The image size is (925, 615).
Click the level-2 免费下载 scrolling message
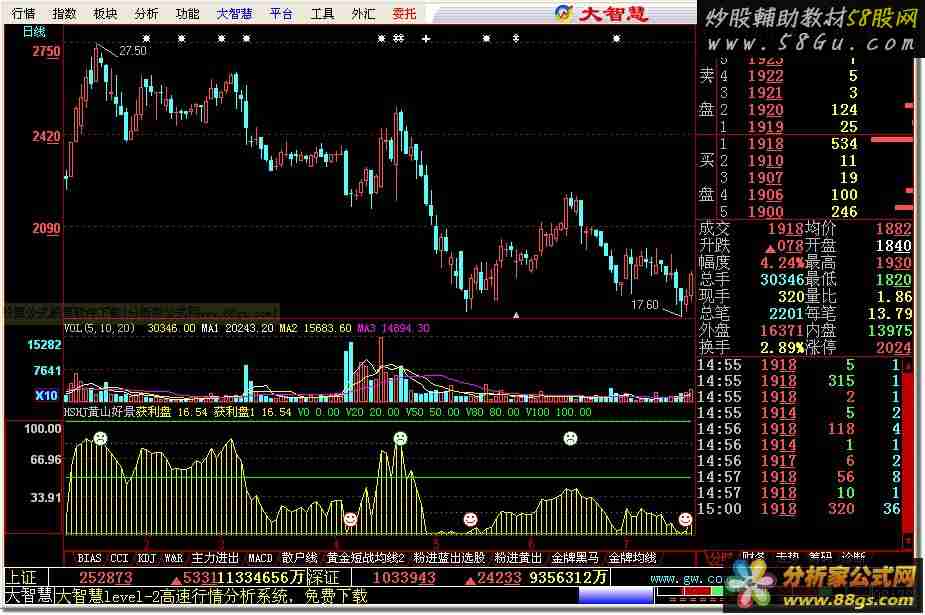click(x=212, y=596)
